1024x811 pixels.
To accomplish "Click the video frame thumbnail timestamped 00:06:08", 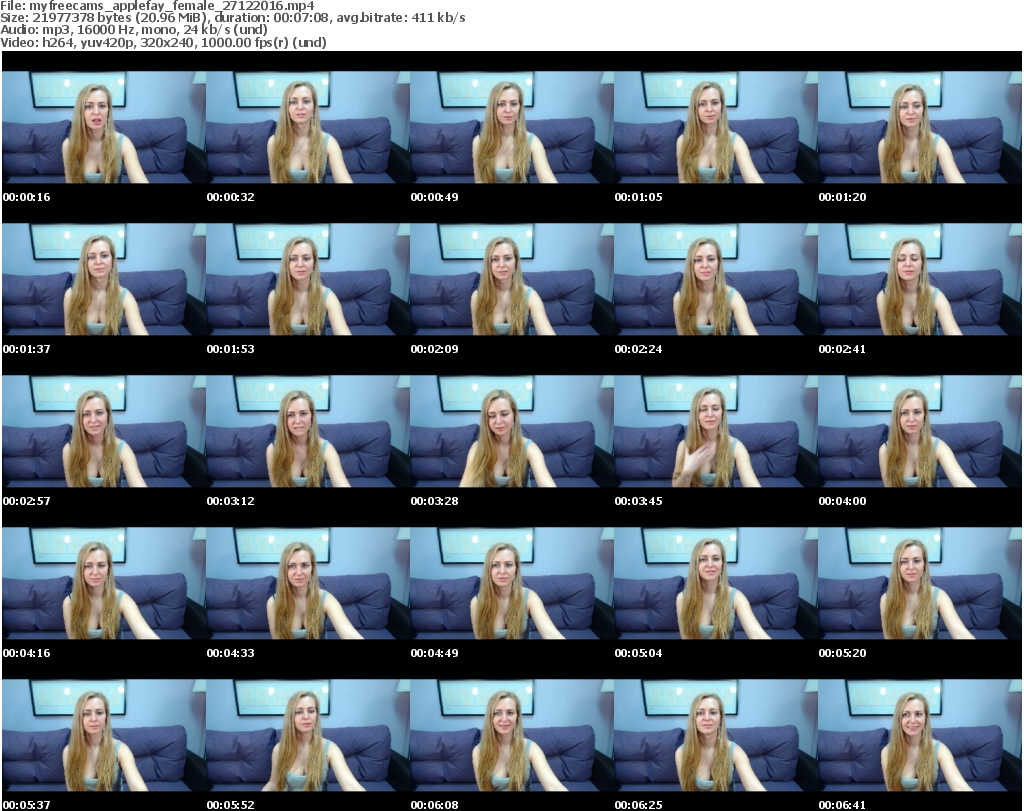I will (x=512, y=735).
